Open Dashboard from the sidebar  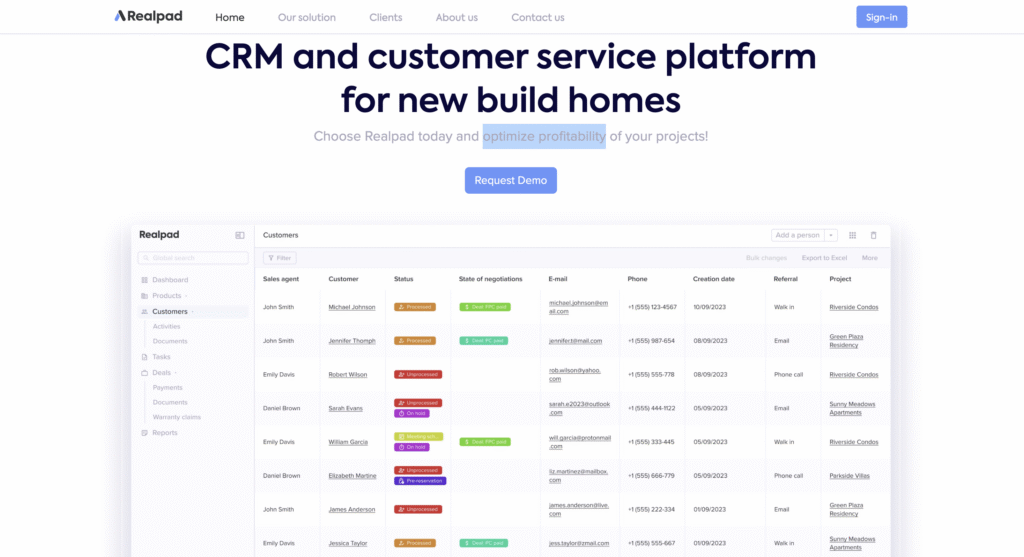[x=169, y=280]
